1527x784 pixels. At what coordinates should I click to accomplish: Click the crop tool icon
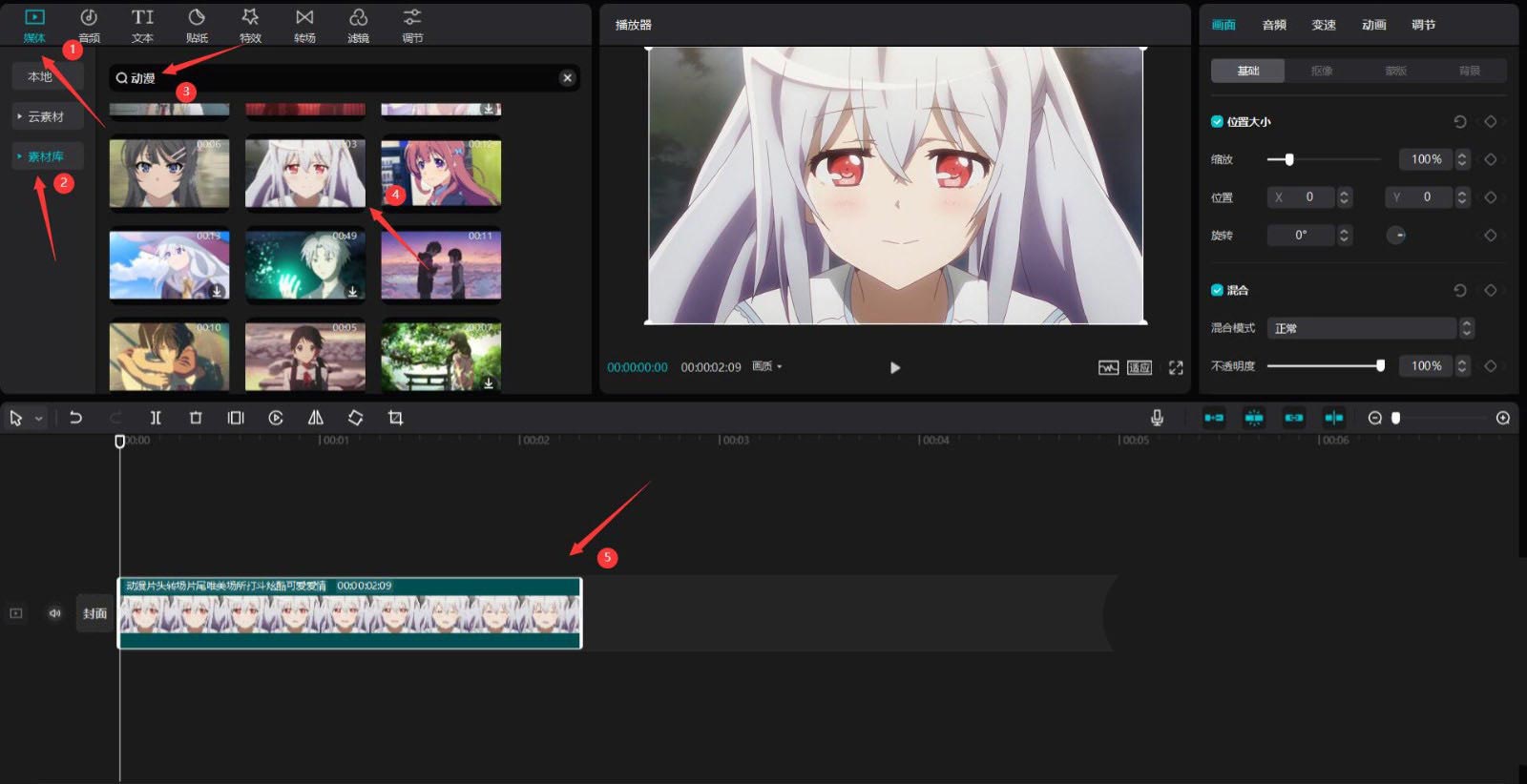click(395, 418)
